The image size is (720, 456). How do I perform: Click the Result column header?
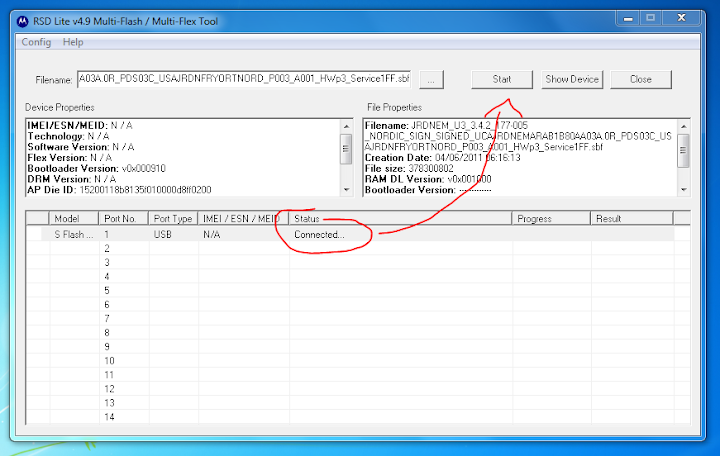(632, 219)
